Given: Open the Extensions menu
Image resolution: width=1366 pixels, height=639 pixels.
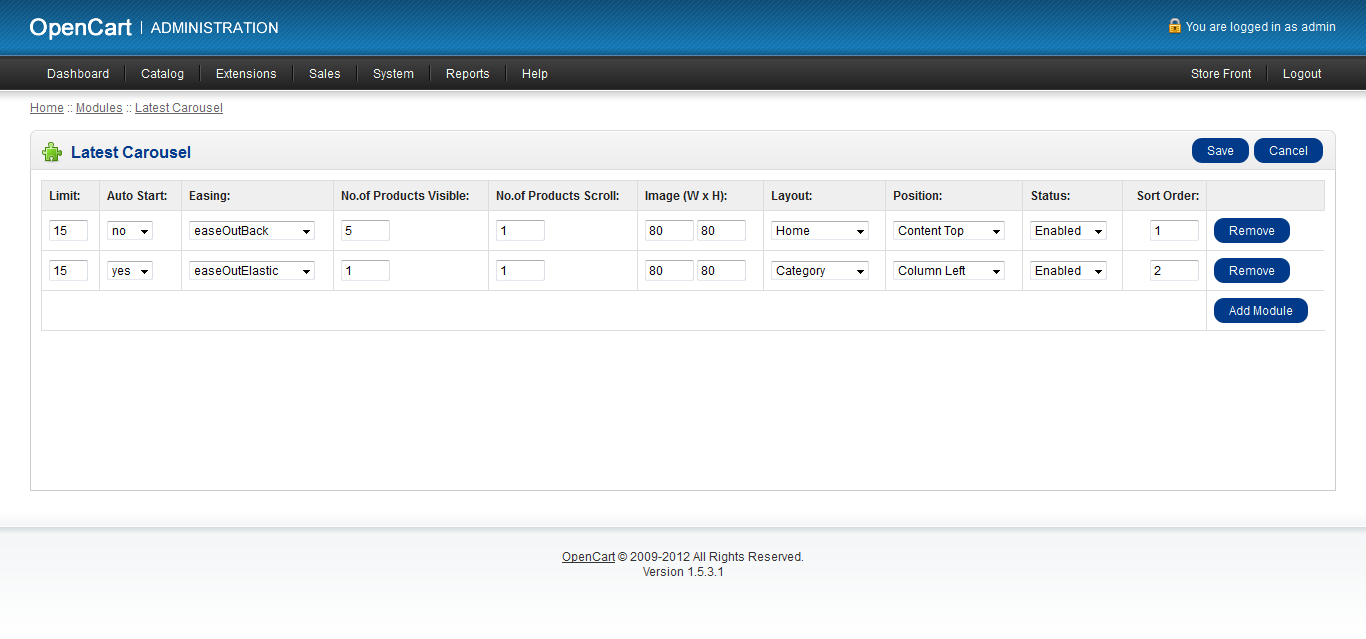Looking at the screenshot, I should (x=246, y=74).
